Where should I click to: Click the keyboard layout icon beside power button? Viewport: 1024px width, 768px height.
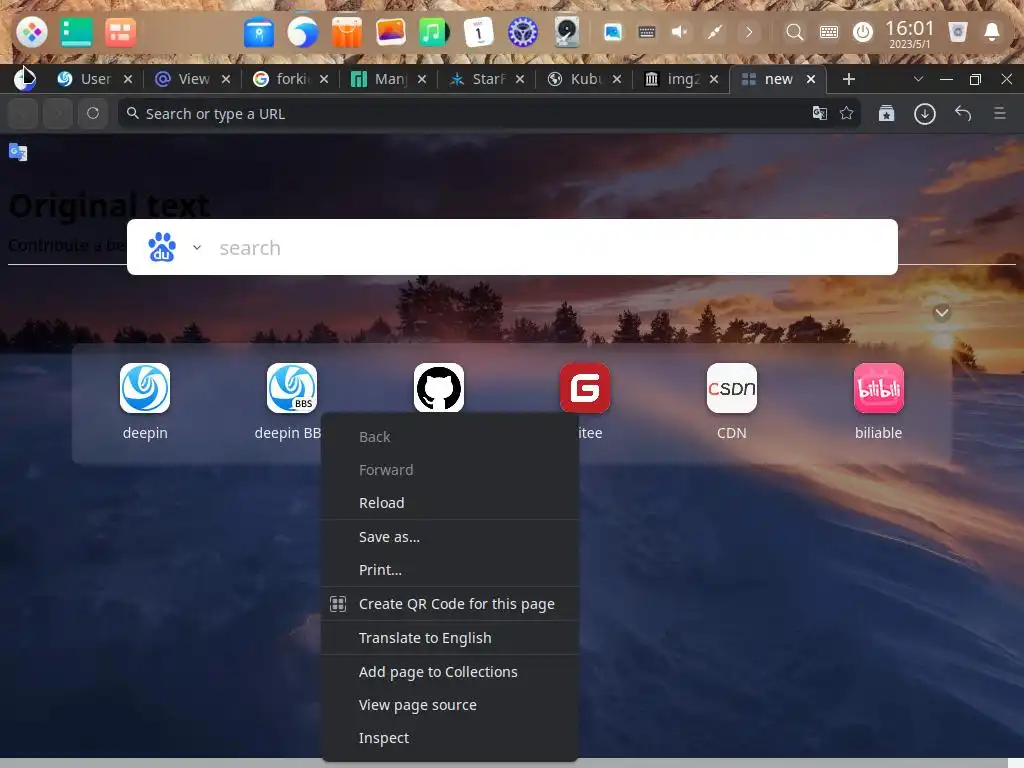point(829,31)
